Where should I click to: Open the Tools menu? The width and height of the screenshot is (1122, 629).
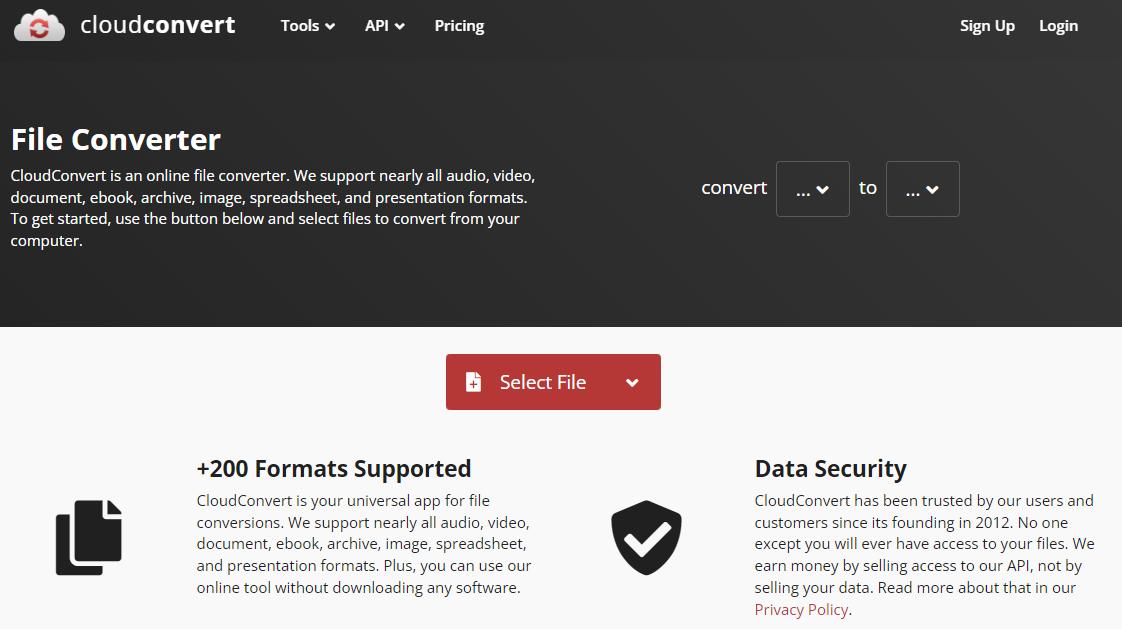(x=308, y=26)
